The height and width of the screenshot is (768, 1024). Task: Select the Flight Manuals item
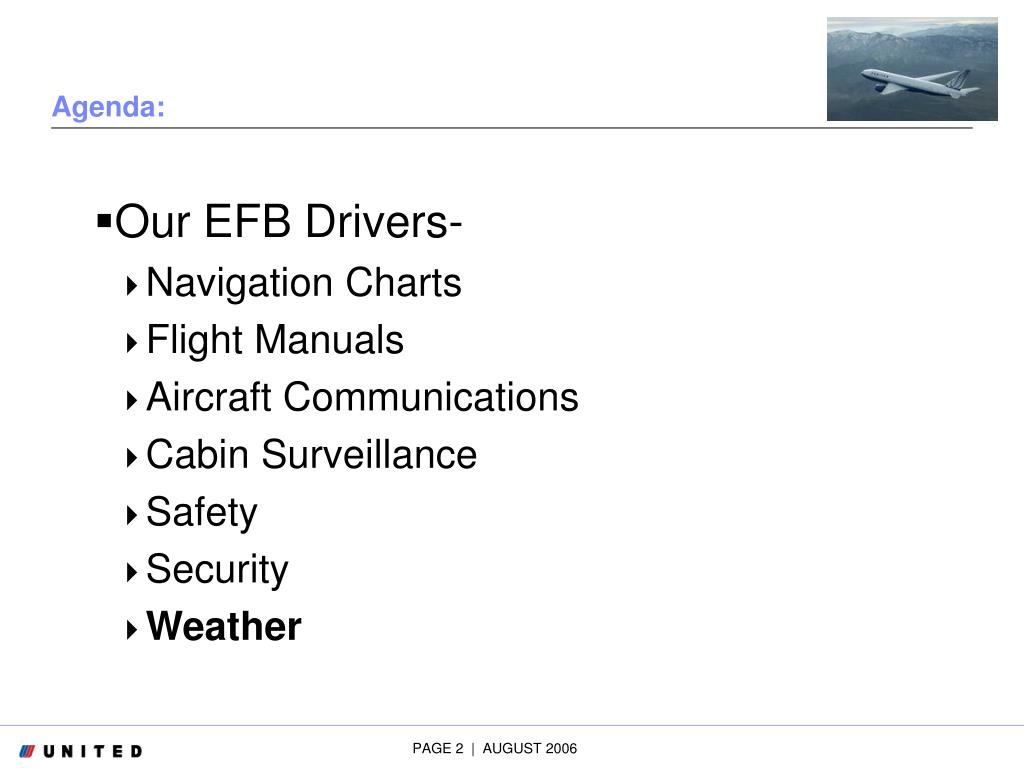pyautogui.click(x=275, y=340)
